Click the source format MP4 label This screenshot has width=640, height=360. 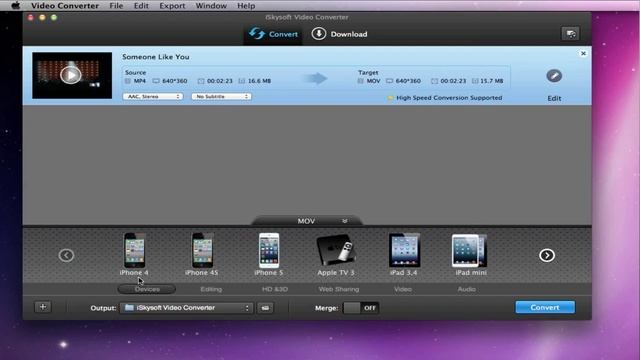tap(140, 81)
